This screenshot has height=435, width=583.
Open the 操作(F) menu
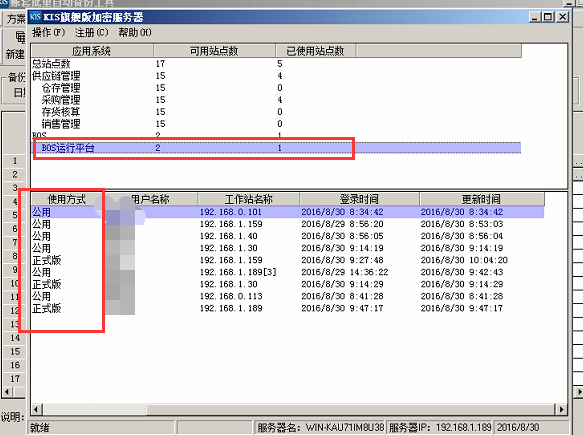[48, 33]
